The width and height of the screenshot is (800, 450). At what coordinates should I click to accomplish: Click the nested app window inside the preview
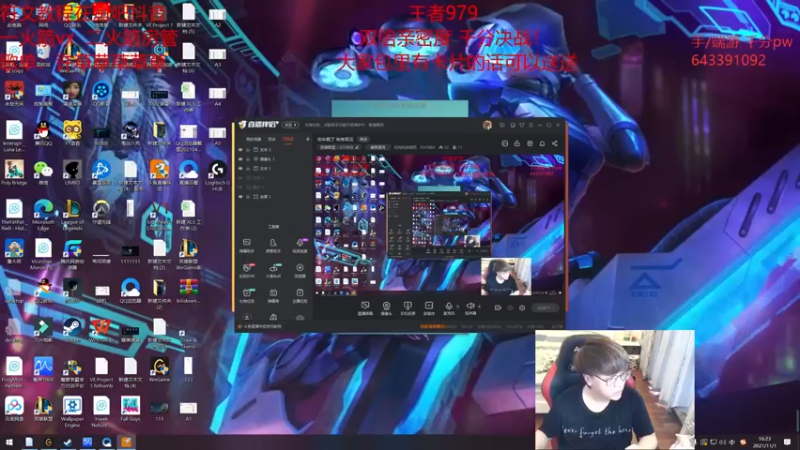tap(439, 224)
